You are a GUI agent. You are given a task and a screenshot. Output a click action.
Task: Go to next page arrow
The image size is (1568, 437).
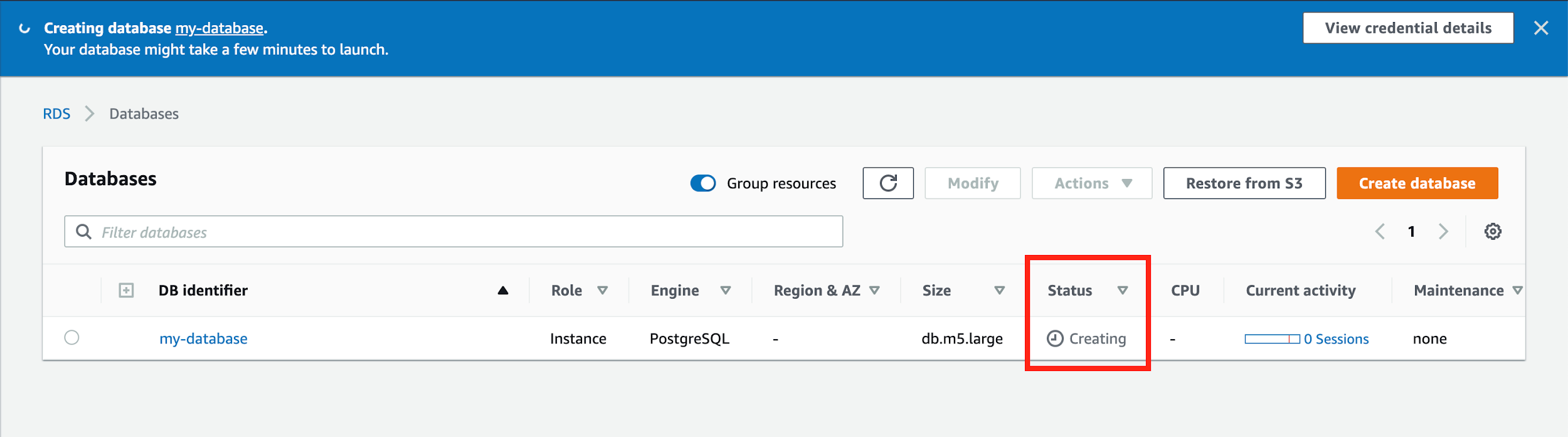pos(1443,232)
